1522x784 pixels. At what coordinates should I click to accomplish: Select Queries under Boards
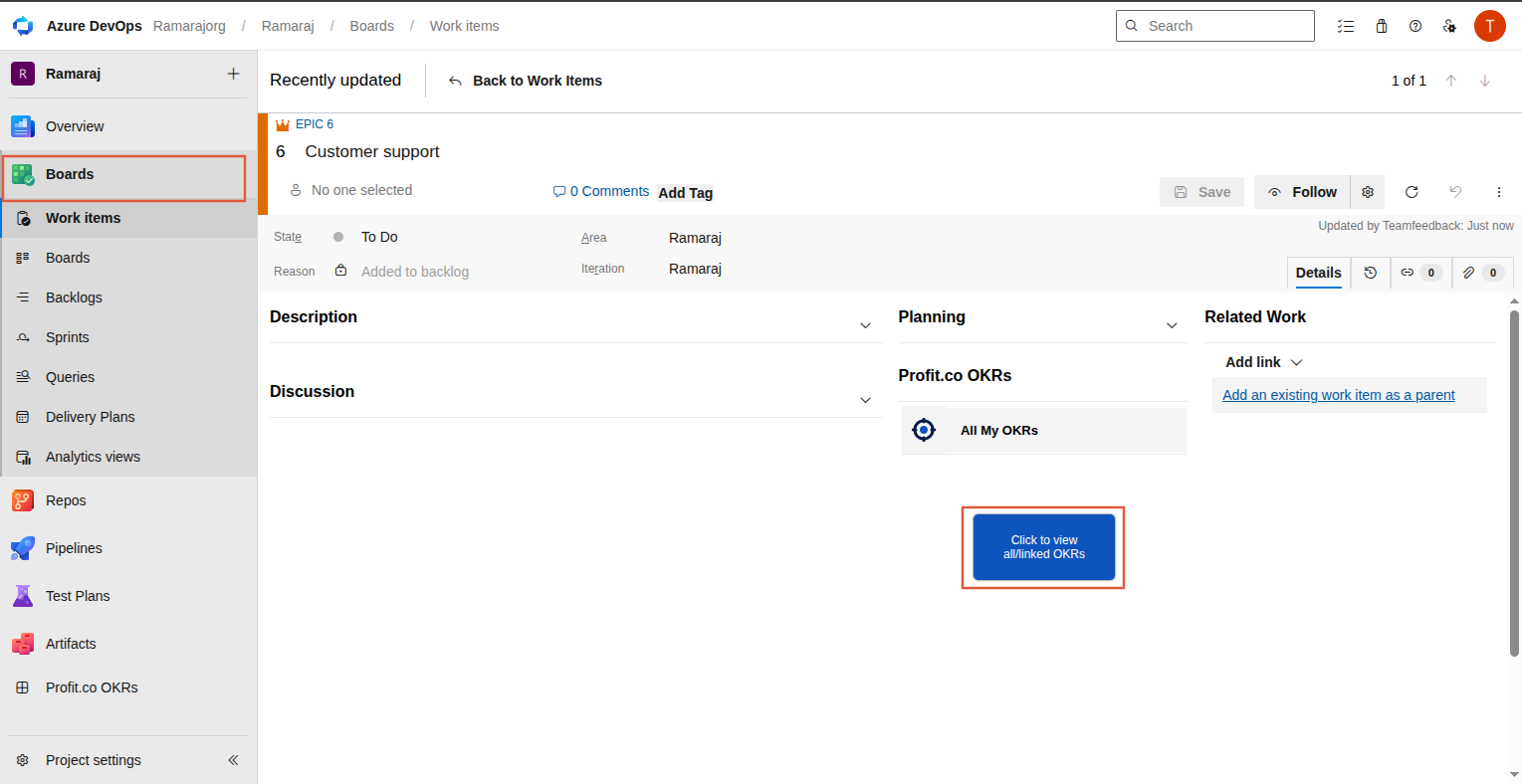coord(128,377)
